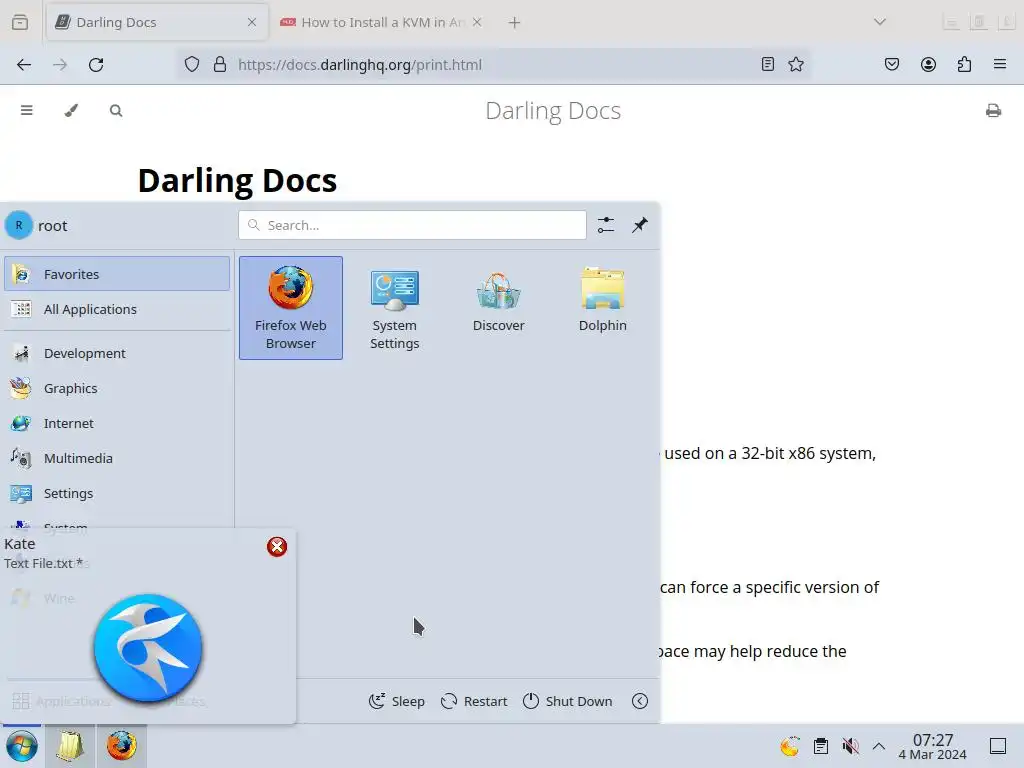Open Dolphin file manager

point(602,308)
